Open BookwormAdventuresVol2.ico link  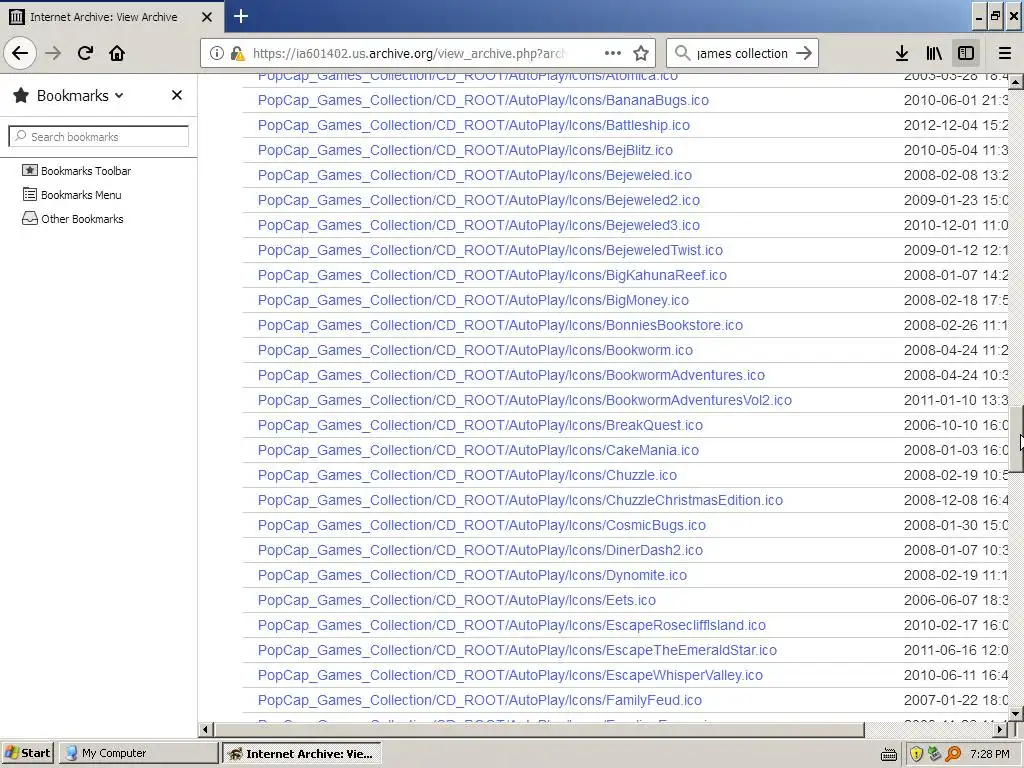click(x=525, y=400)
